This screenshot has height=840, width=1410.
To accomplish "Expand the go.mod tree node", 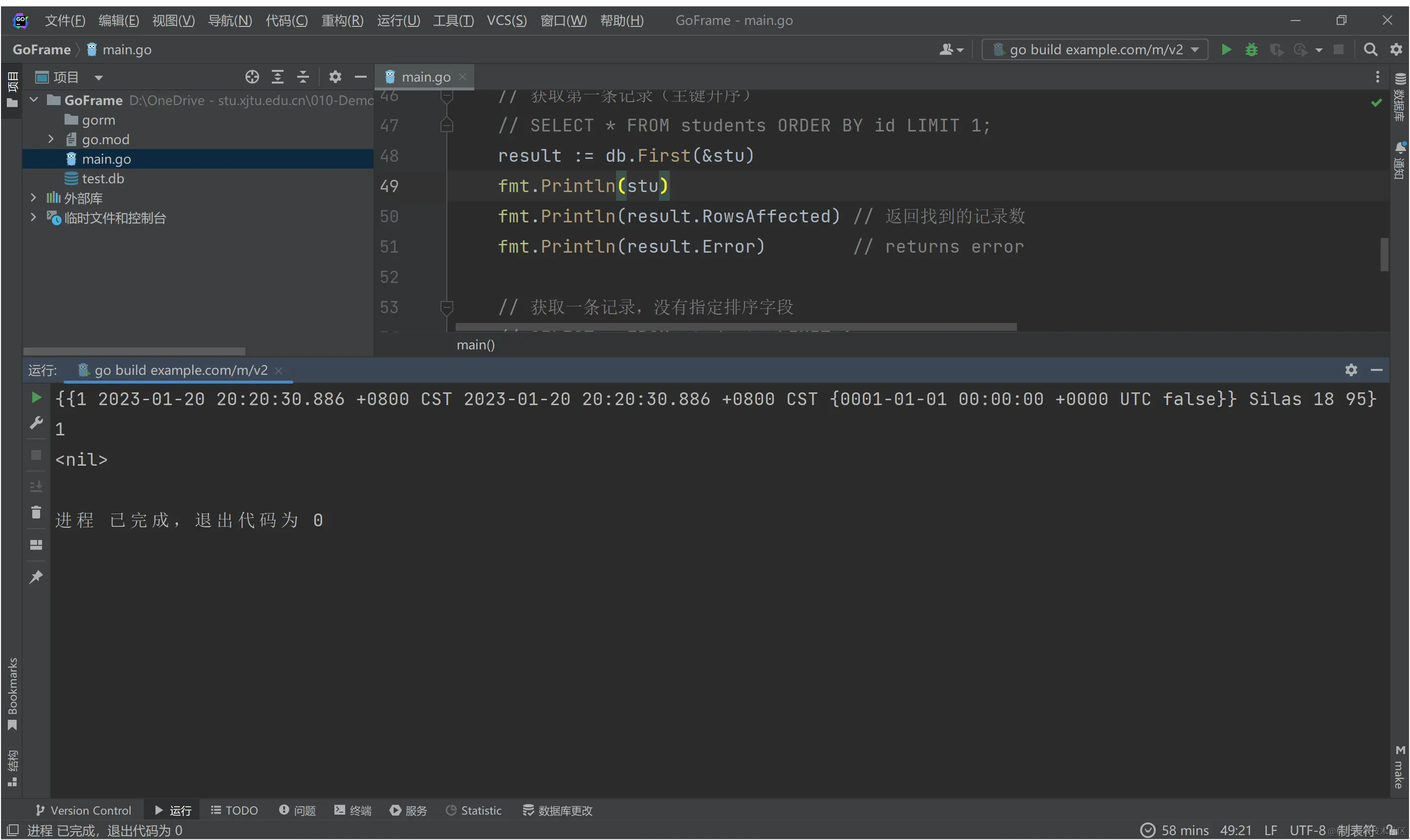I will pyautogui.click(x=51, y=139).
